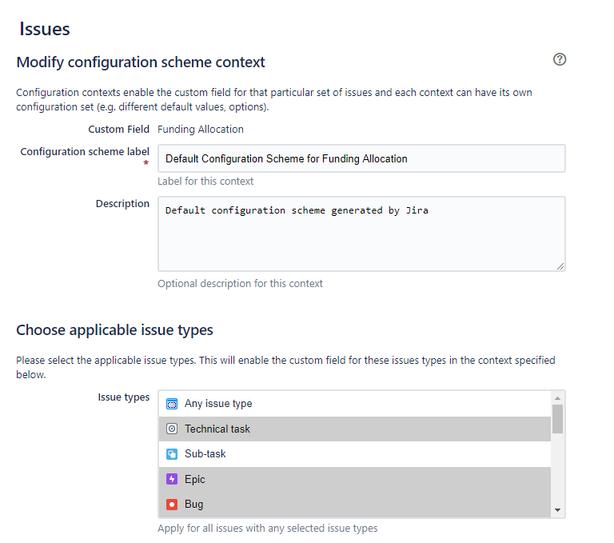Select Sub-task in issue types list
This screenshot has height=543, width=614.
pos(354,454)
